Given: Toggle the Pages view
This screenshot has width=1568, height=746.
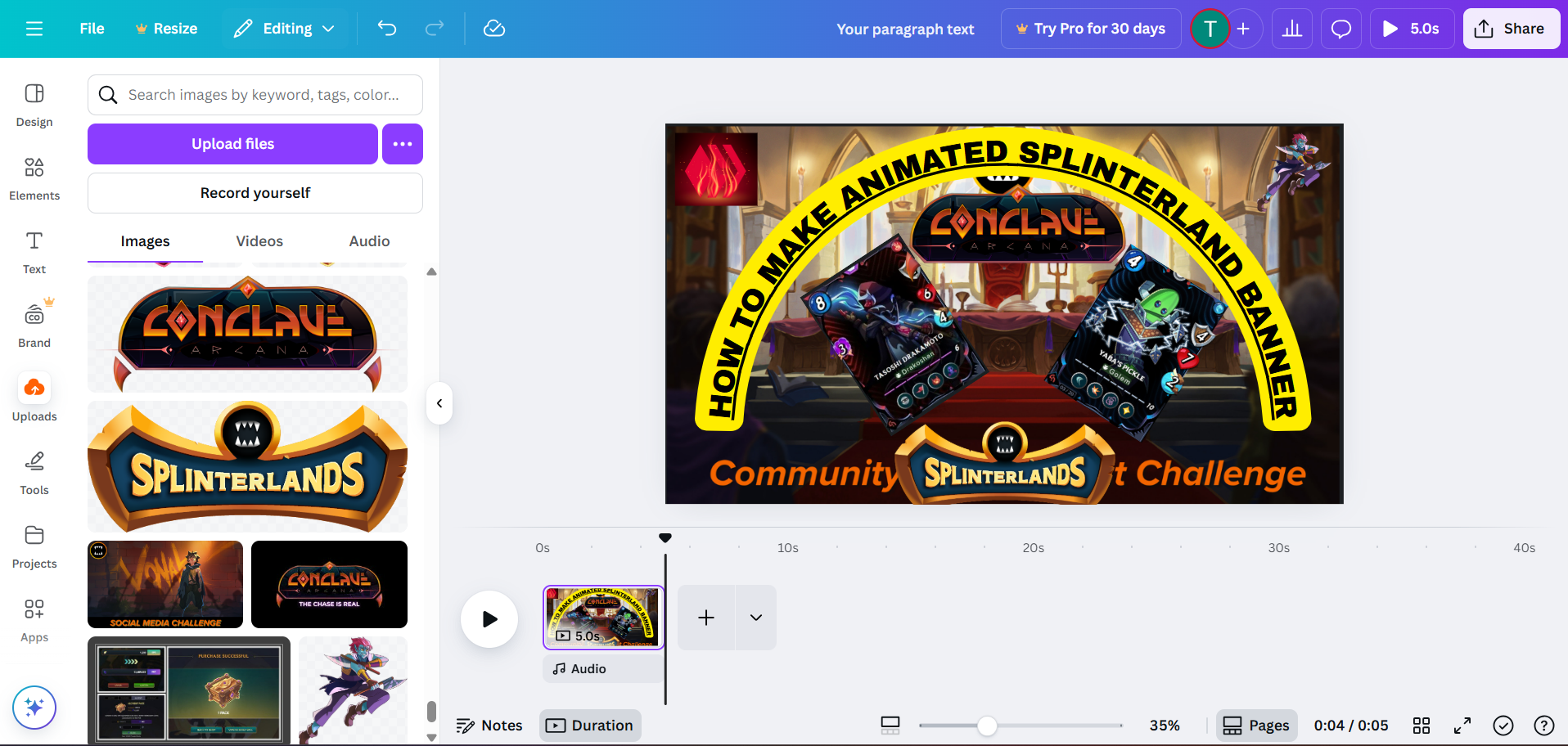Looking at the screenshot, I should 1257,726.
